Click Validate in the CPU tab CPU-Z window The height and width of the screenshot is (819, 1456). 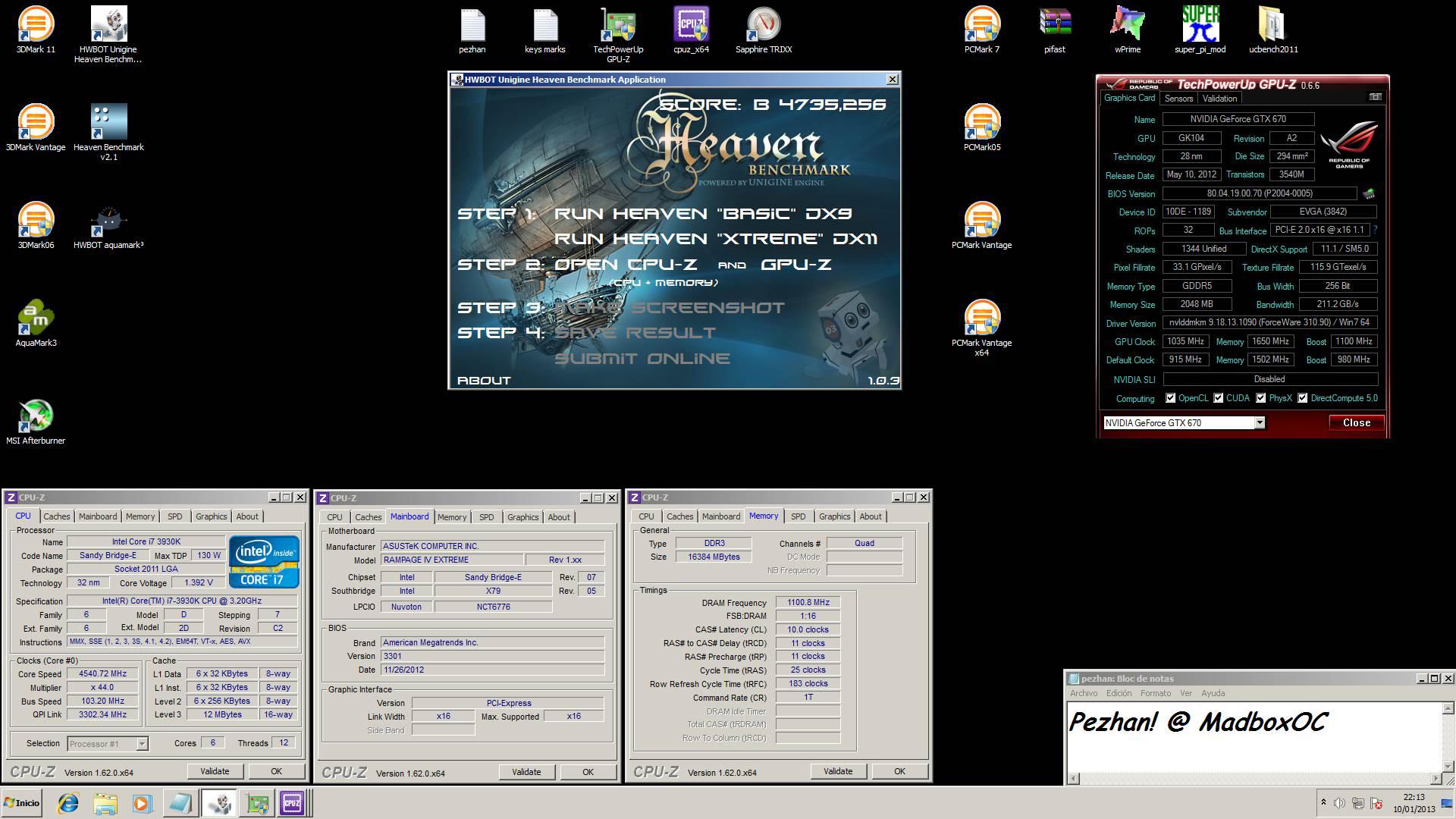tap(215, 771)
